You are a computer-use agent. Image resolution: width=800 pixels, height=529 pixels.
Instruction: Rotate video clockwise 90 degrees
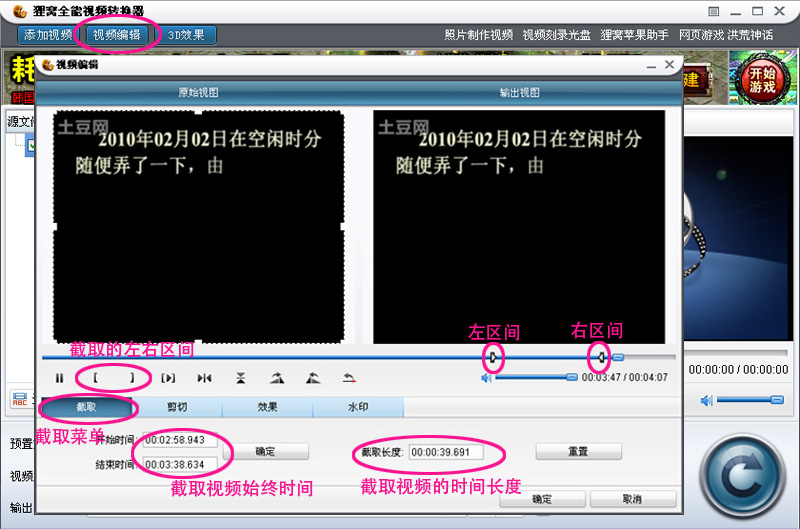[x=277, y=378]
